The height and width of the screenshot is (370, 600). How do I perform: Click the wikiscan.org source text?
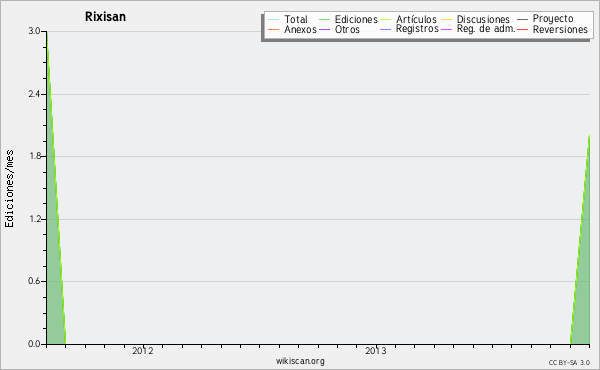pyautogui.click(x=300, y=361)
